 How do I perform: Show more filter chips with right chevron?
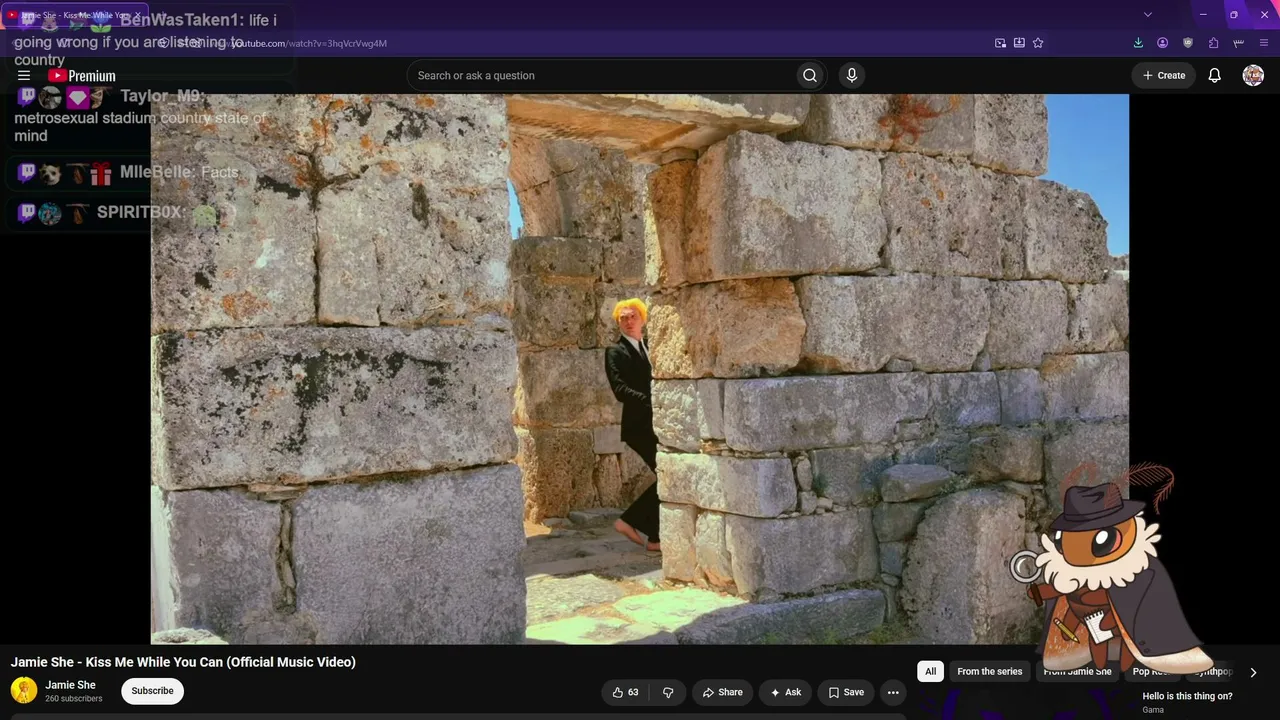point(1253,672)
